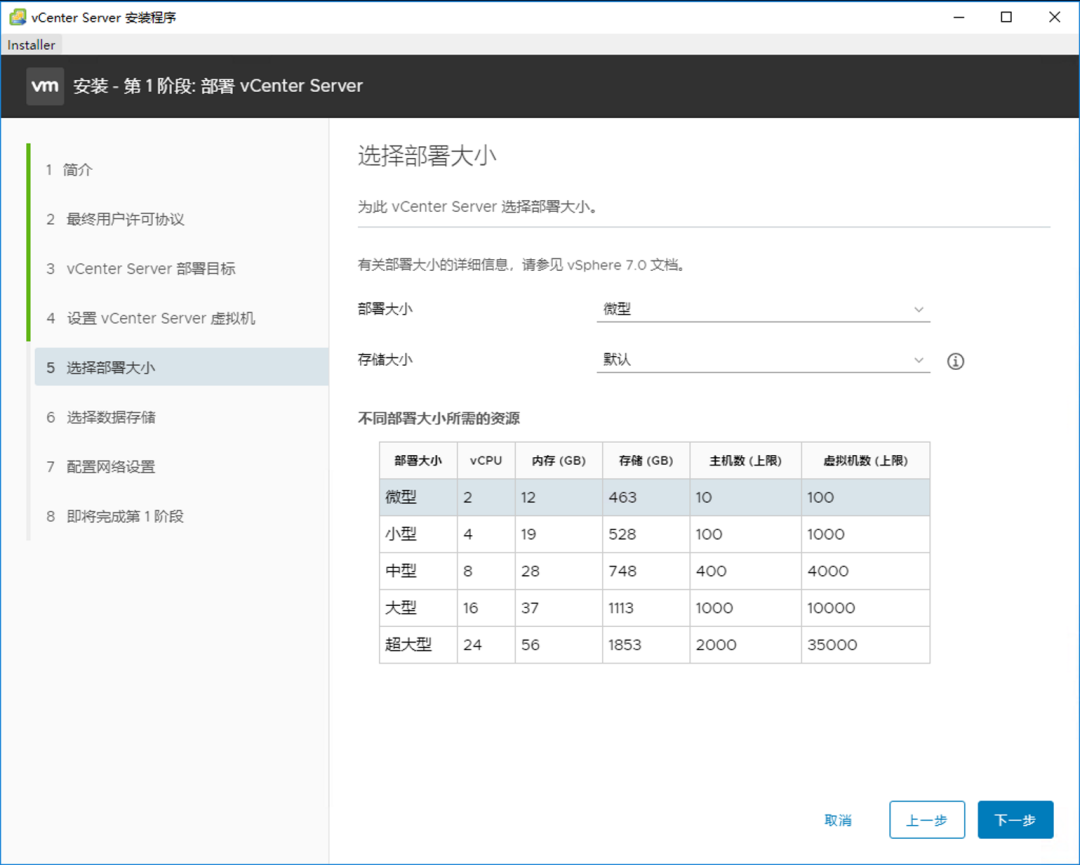
Task: Click the 取消 button
Action: point(838,820)
